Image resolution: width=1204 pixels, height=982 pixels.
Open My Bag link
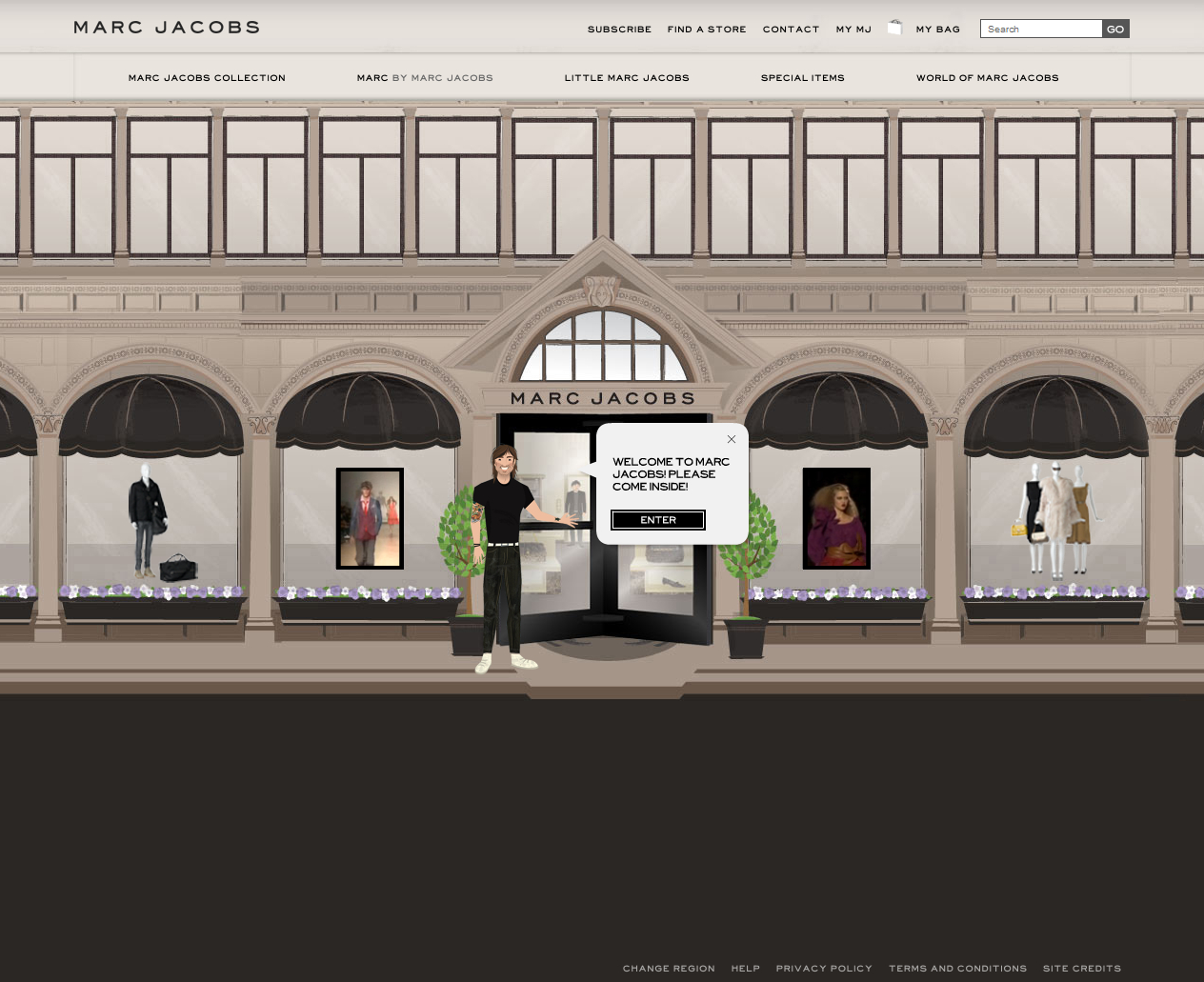click(x=938, y=30)
